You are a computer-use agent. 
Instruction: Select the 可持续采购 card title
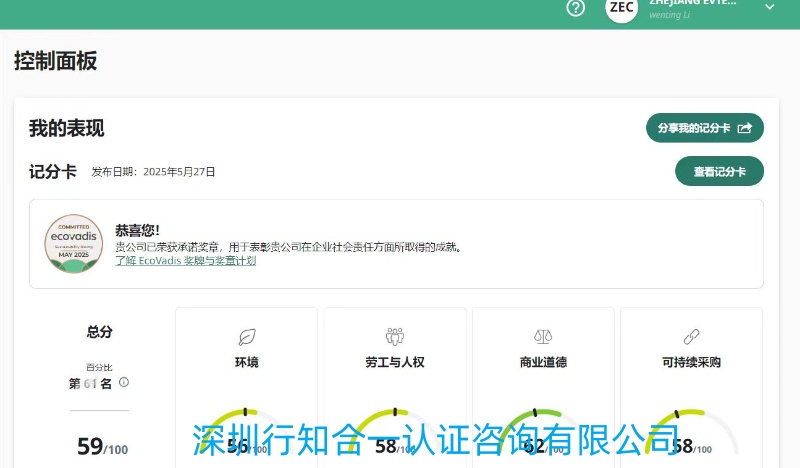click(691, 362)
